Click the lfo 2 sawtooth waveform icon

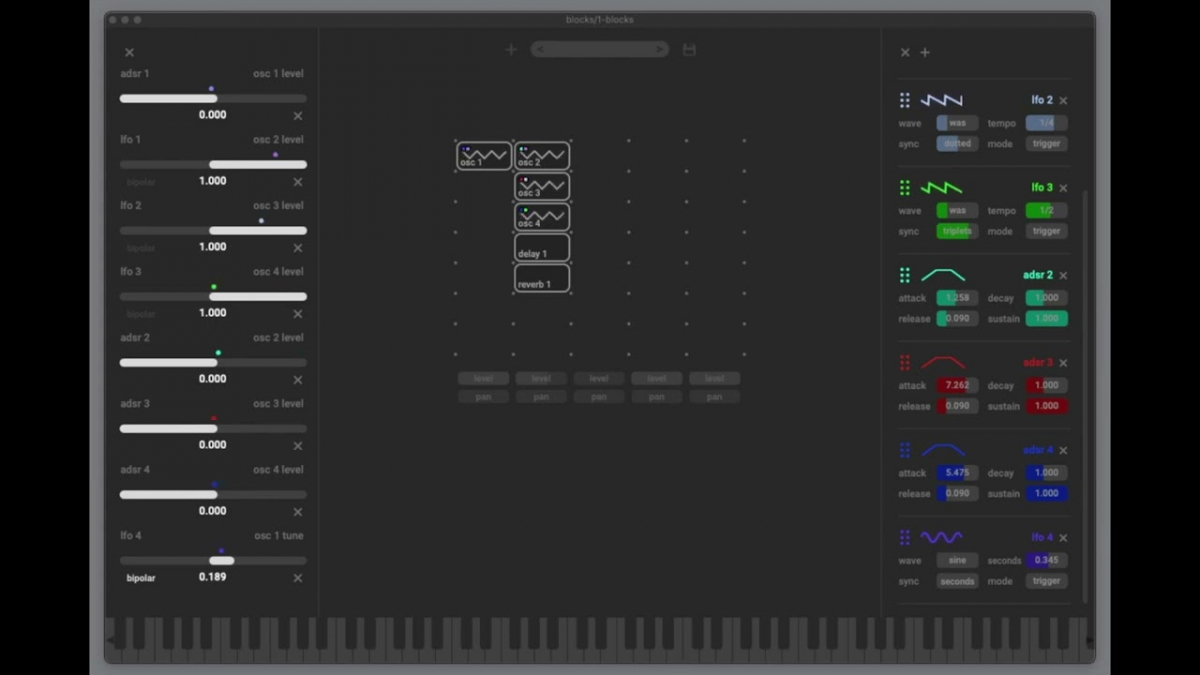coord(942,100)
